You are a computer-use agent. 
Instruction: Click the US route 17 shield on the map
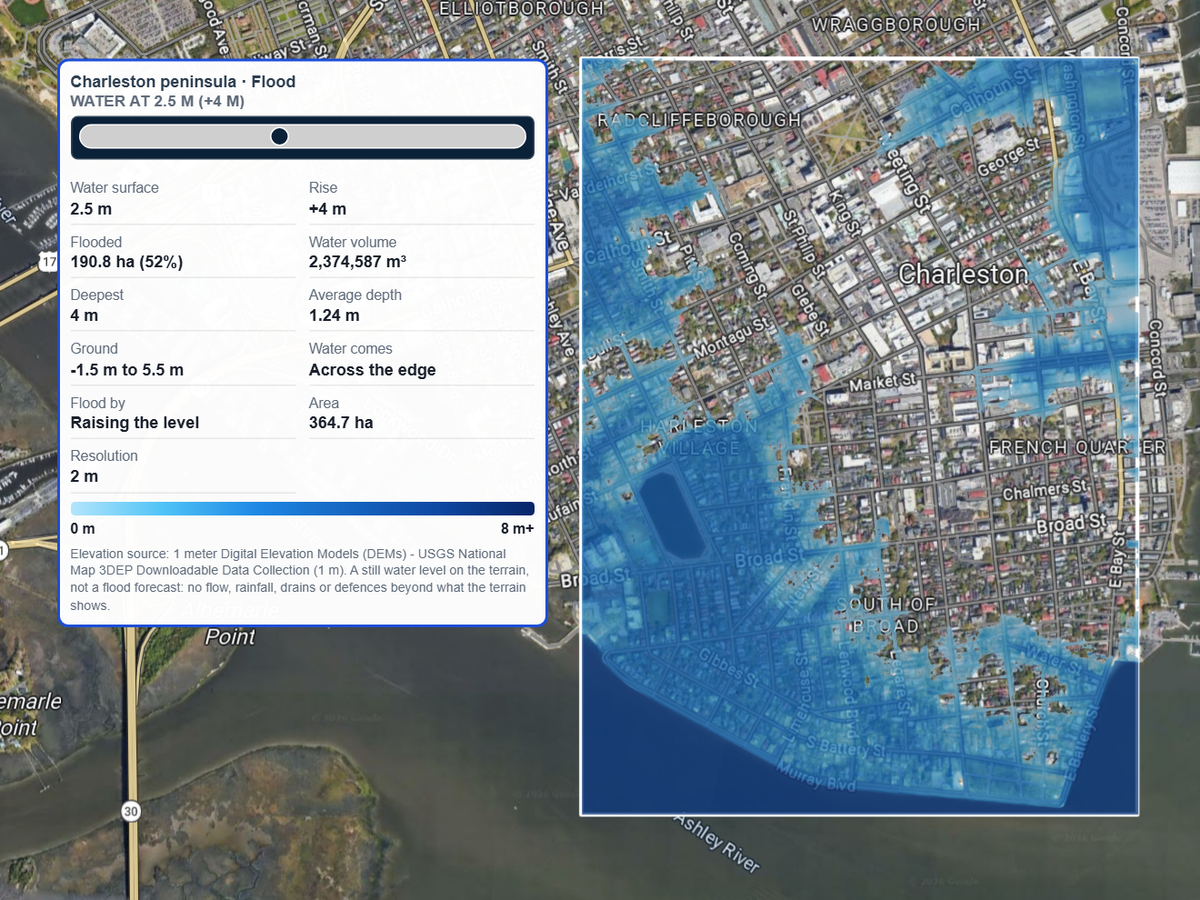point(48,261)
